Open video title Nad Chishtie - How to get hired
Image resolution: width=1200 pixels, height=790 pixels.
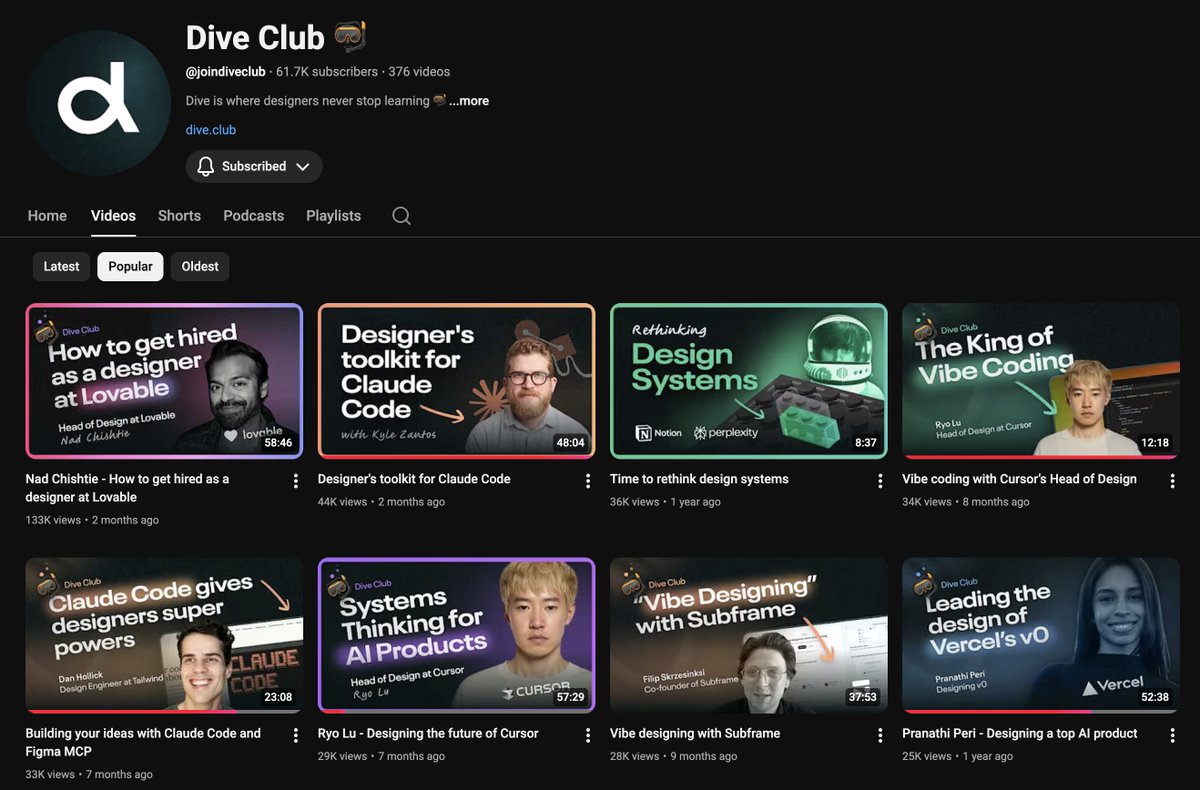coord(127,488)
